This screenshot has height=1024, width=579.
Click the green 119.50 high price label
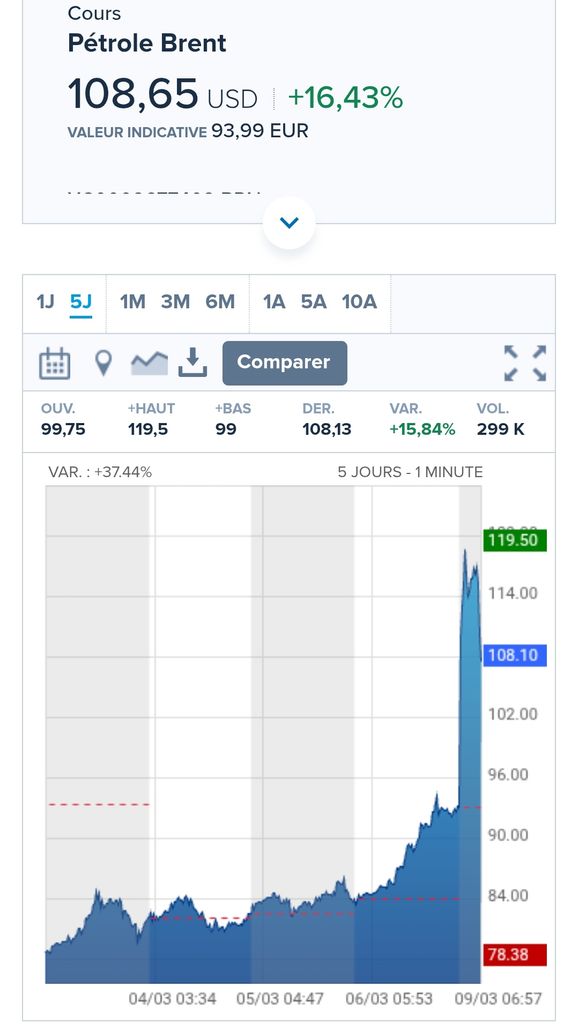click(514, 540)
